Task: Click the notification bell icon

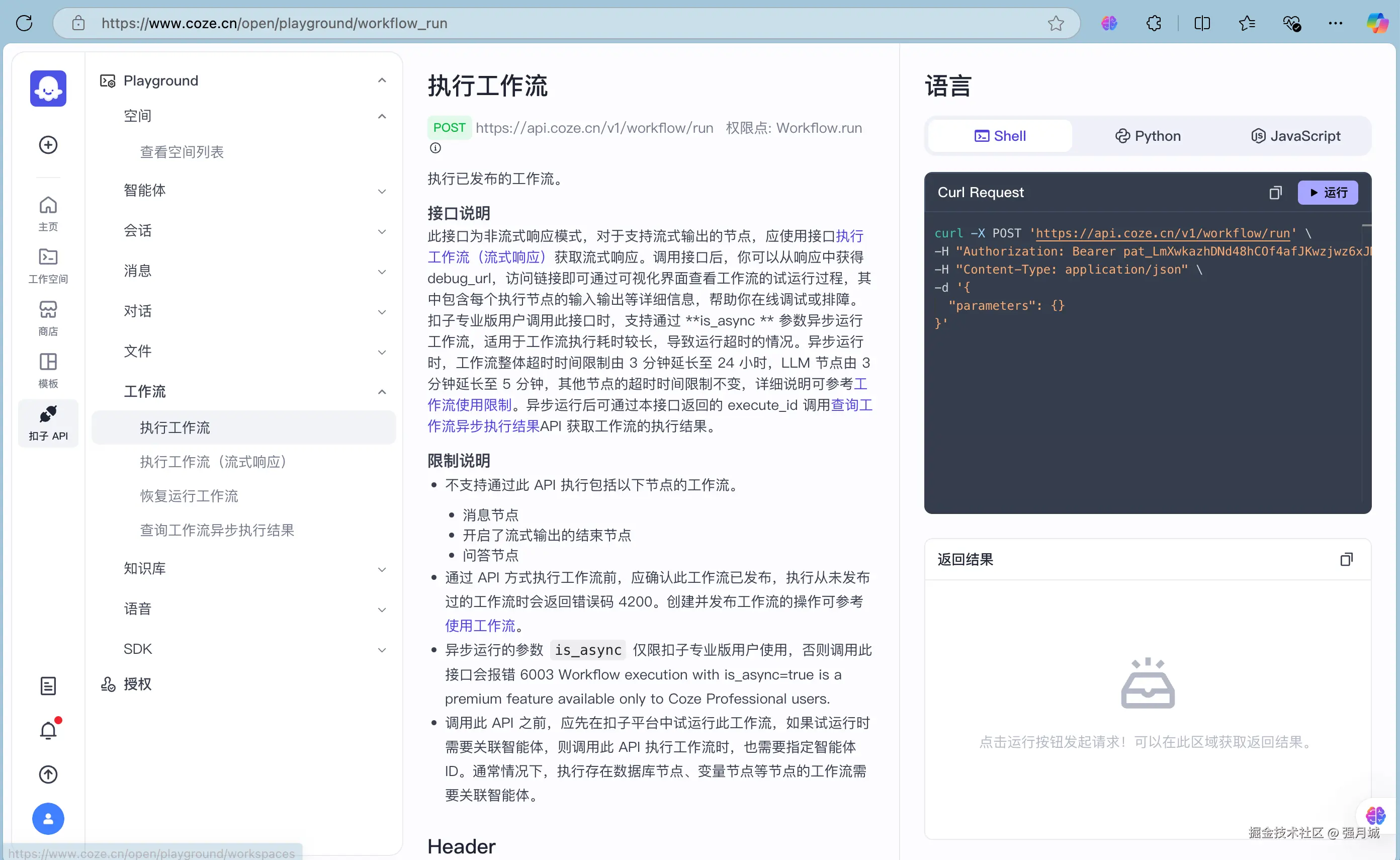Action: click(x=48, y=730)
